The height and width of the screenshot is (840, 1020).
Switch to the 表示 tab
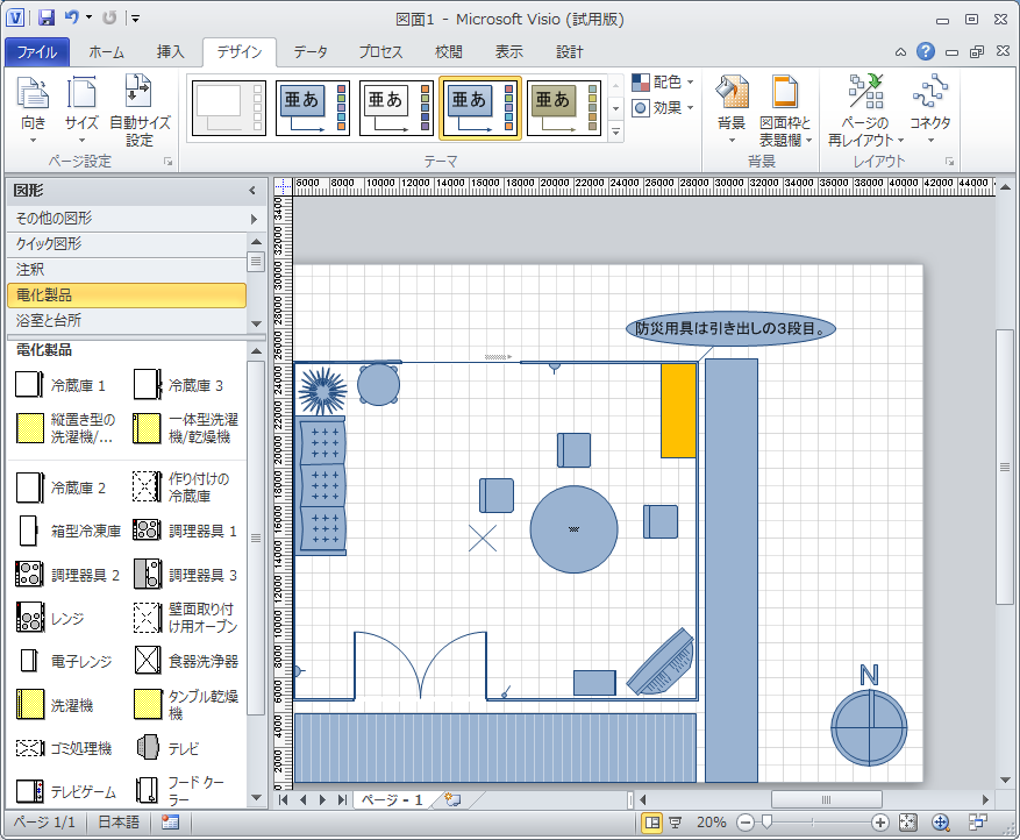pos(509,52)
